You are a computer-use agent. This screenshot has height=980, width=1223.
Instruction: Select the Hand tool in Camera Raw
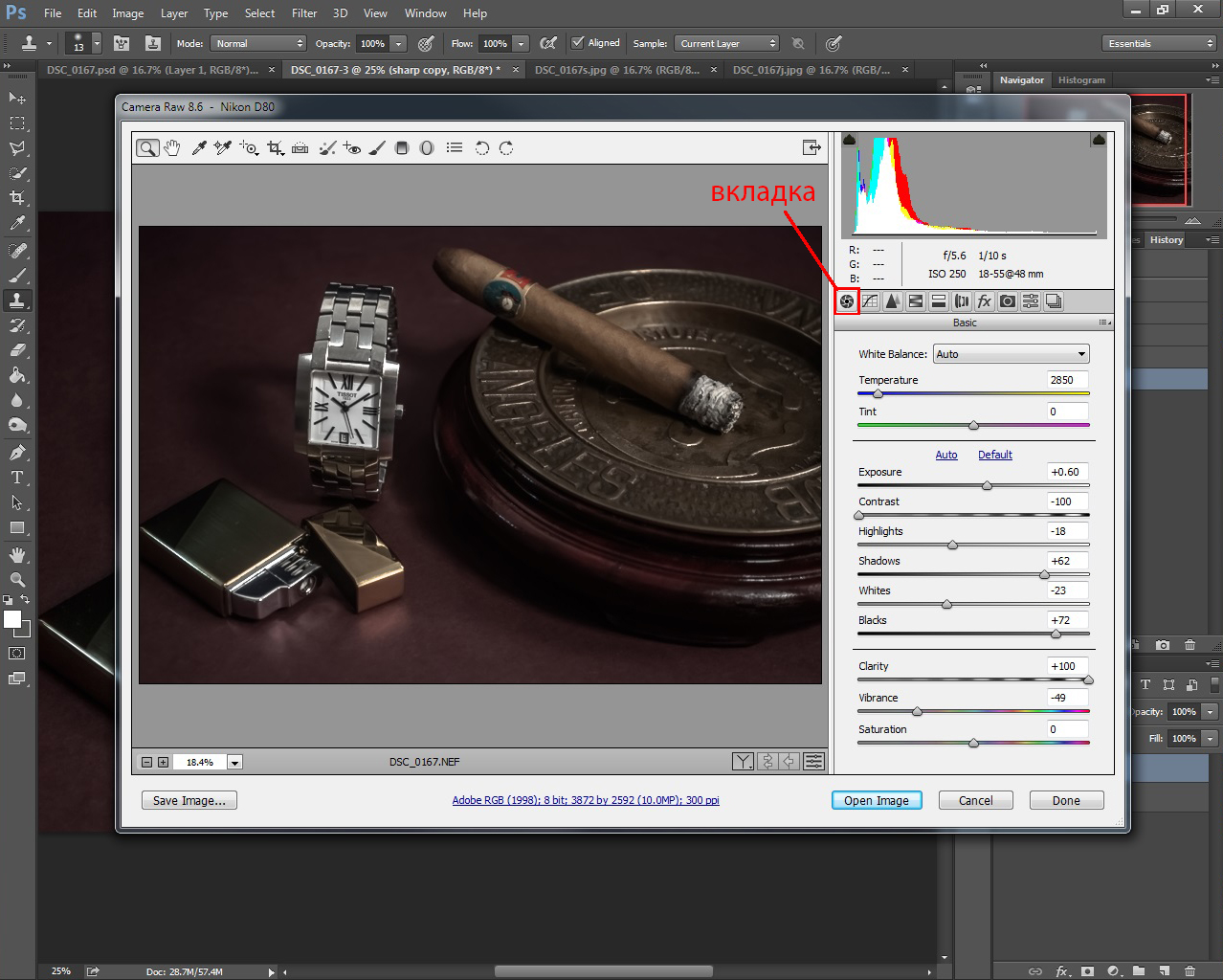(172, 147)
